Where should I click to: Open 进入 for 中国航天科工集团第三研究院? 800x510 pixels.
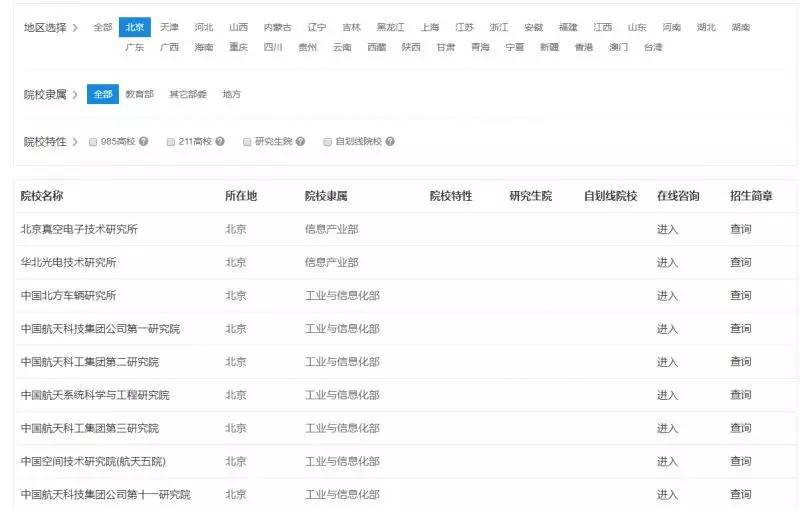[667, 428]
